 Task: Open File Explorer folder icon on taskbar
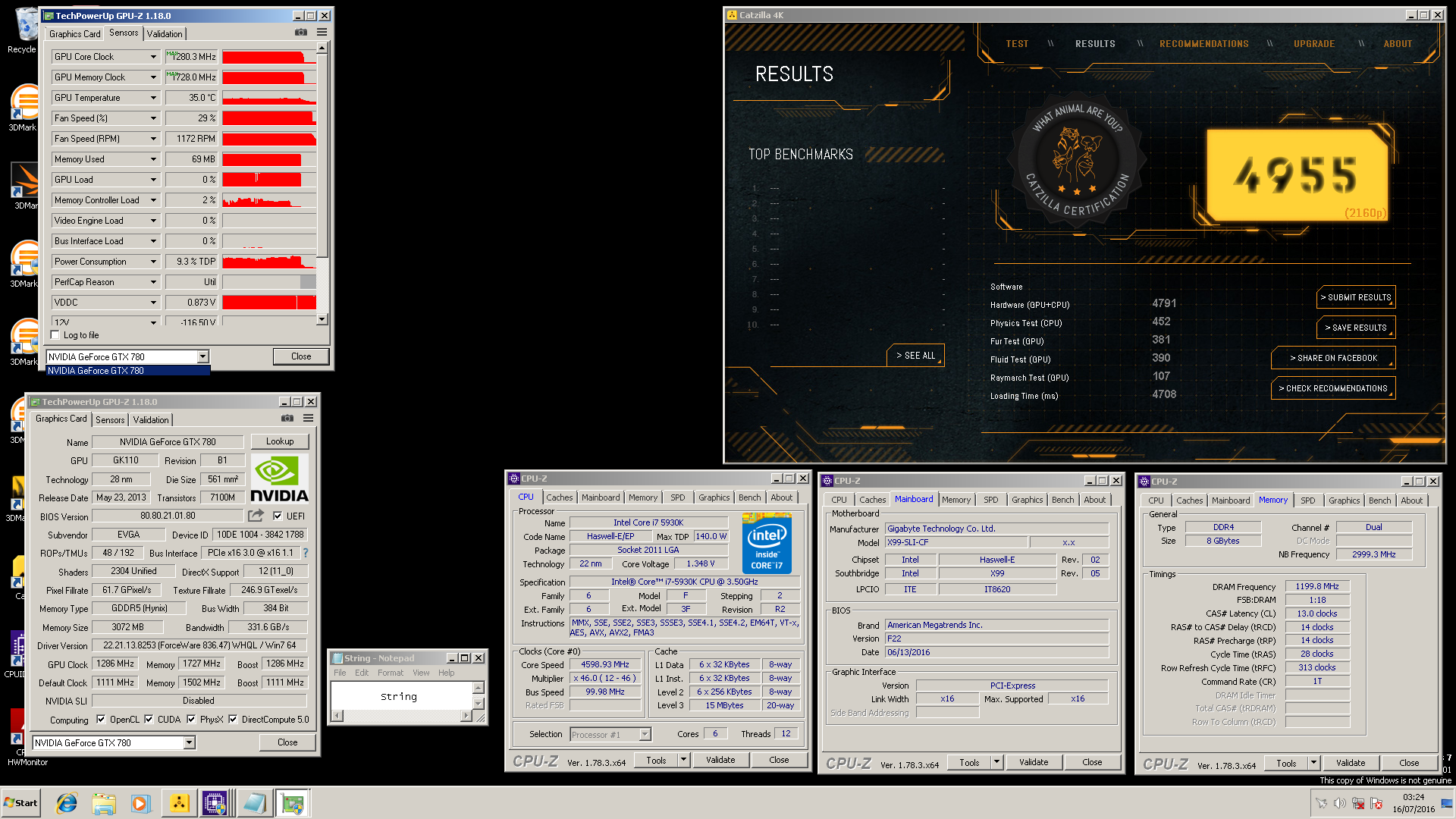[104, 803]
